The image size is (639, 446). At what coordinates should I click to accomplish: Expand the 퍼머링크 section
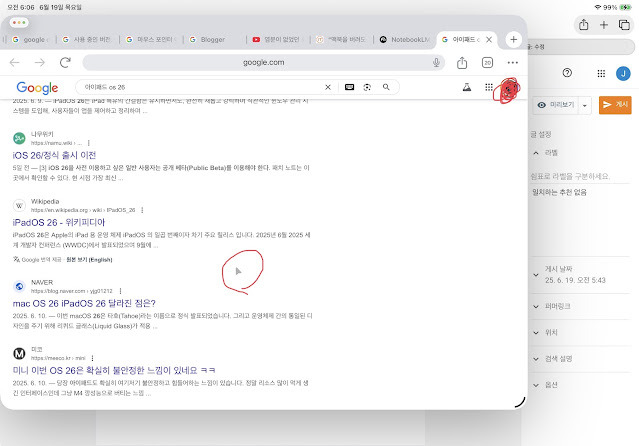(x=536, y=306)
